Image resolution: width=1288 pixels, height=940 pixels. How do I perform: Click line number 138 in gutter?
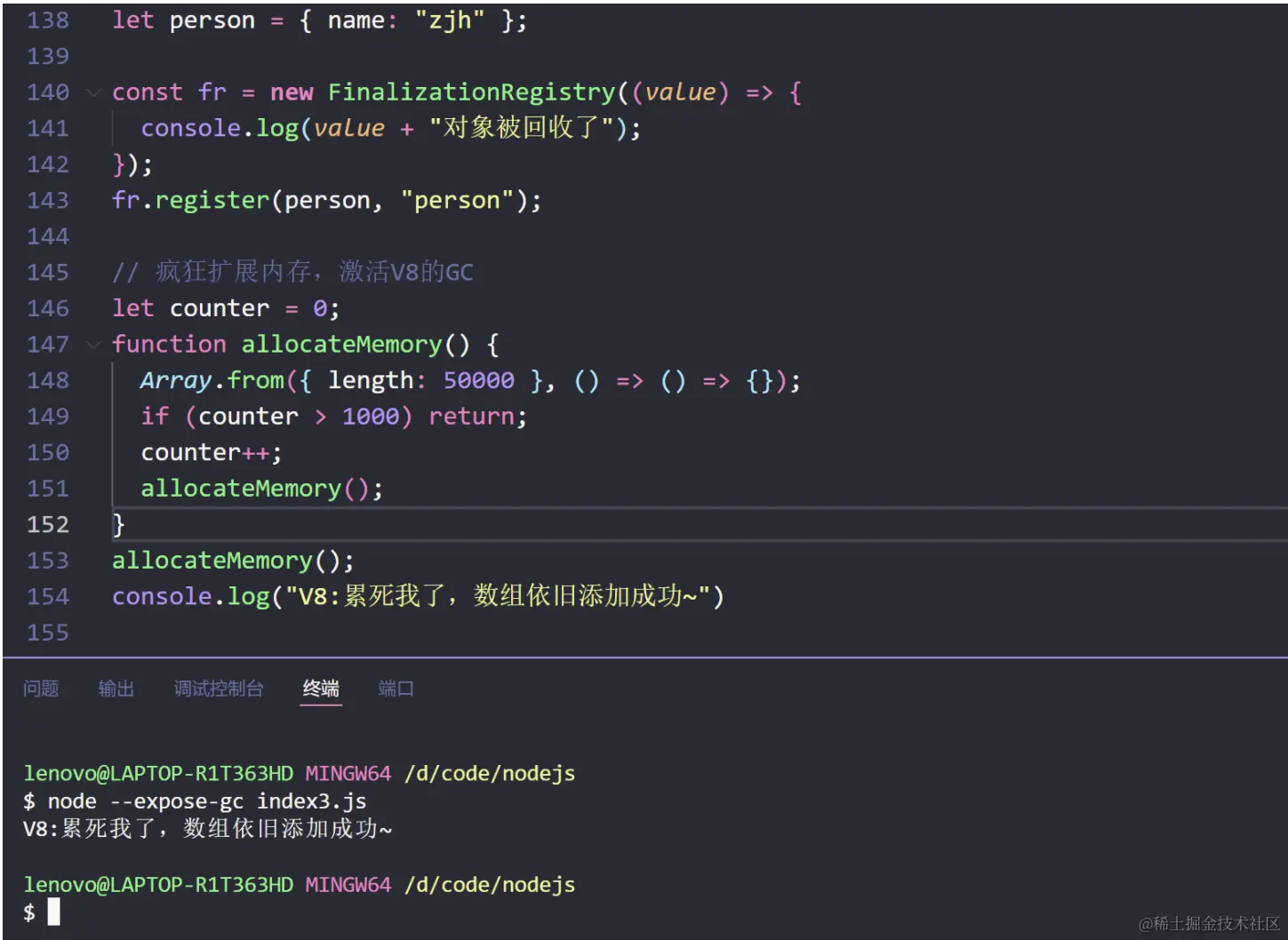coord(48,20)
